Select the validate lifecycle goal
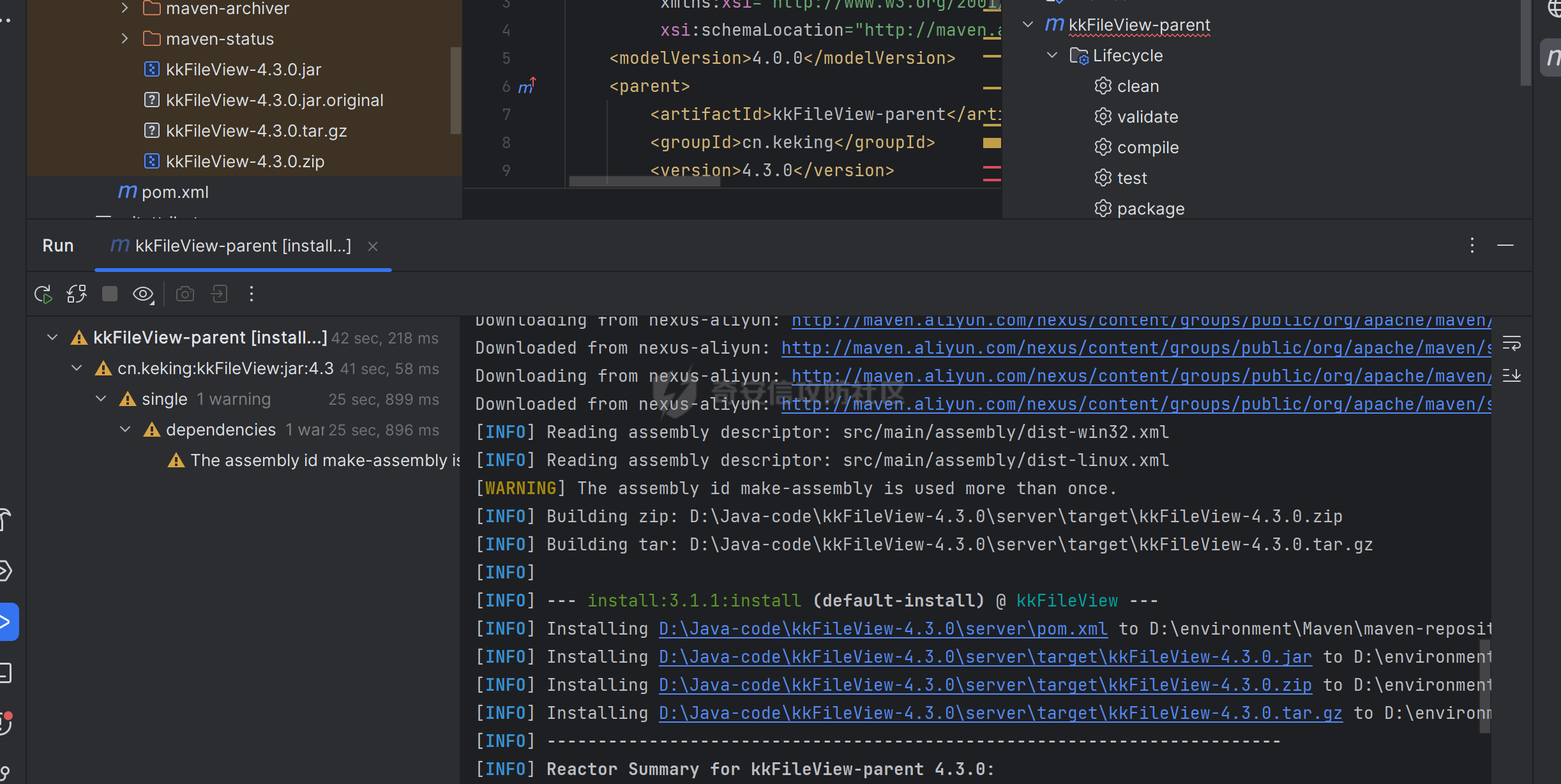 pyautogui.click(x=1136, y=117)
